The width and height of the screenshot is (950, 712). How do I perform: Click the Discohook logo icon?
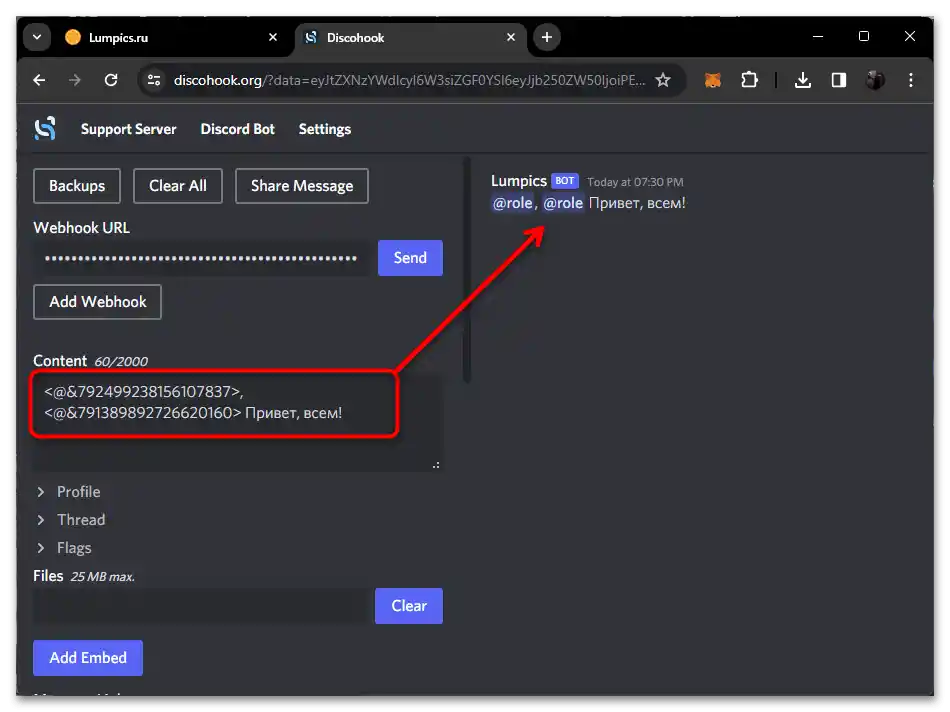43,128
